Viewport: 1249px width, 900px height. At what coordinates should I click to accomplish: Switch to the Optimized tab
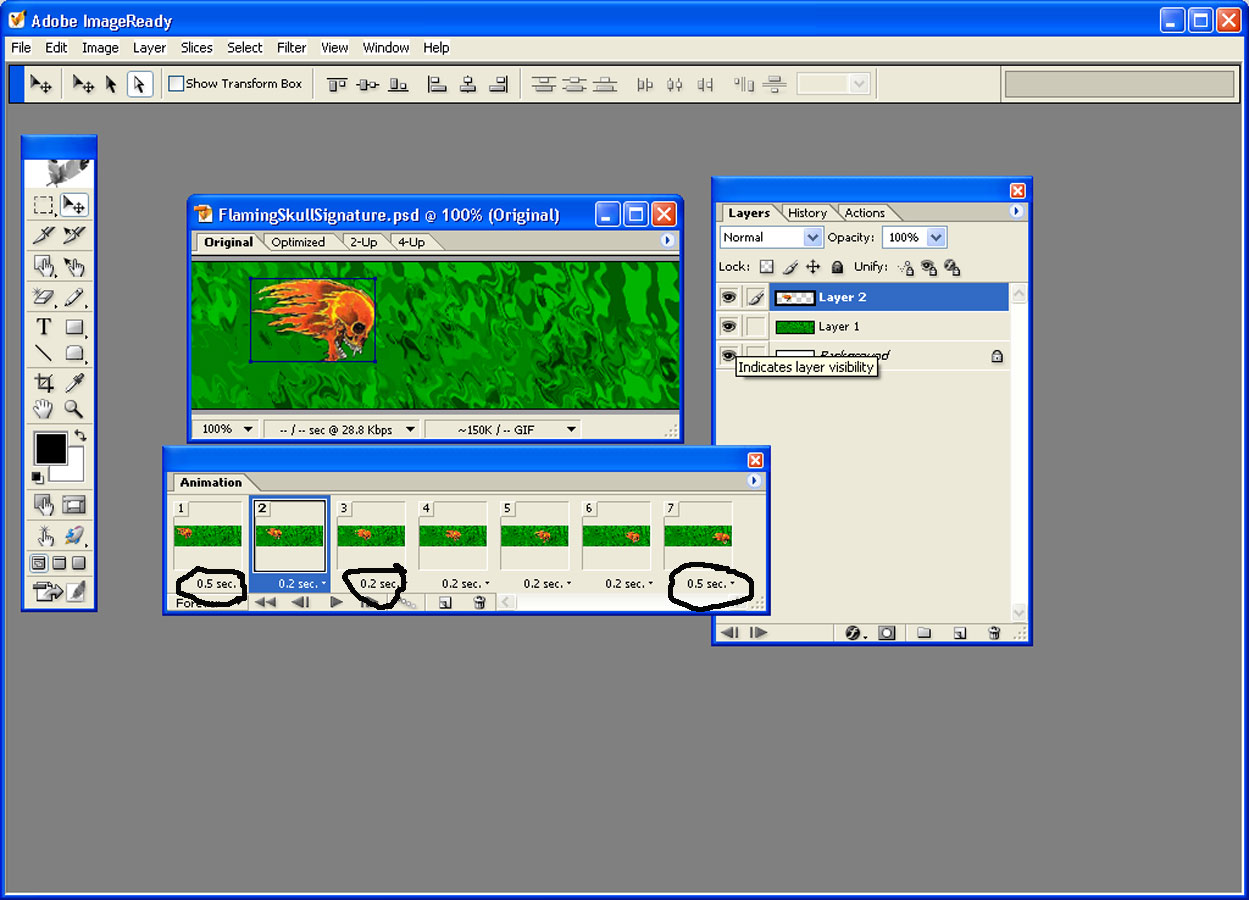tap(298, 242)
